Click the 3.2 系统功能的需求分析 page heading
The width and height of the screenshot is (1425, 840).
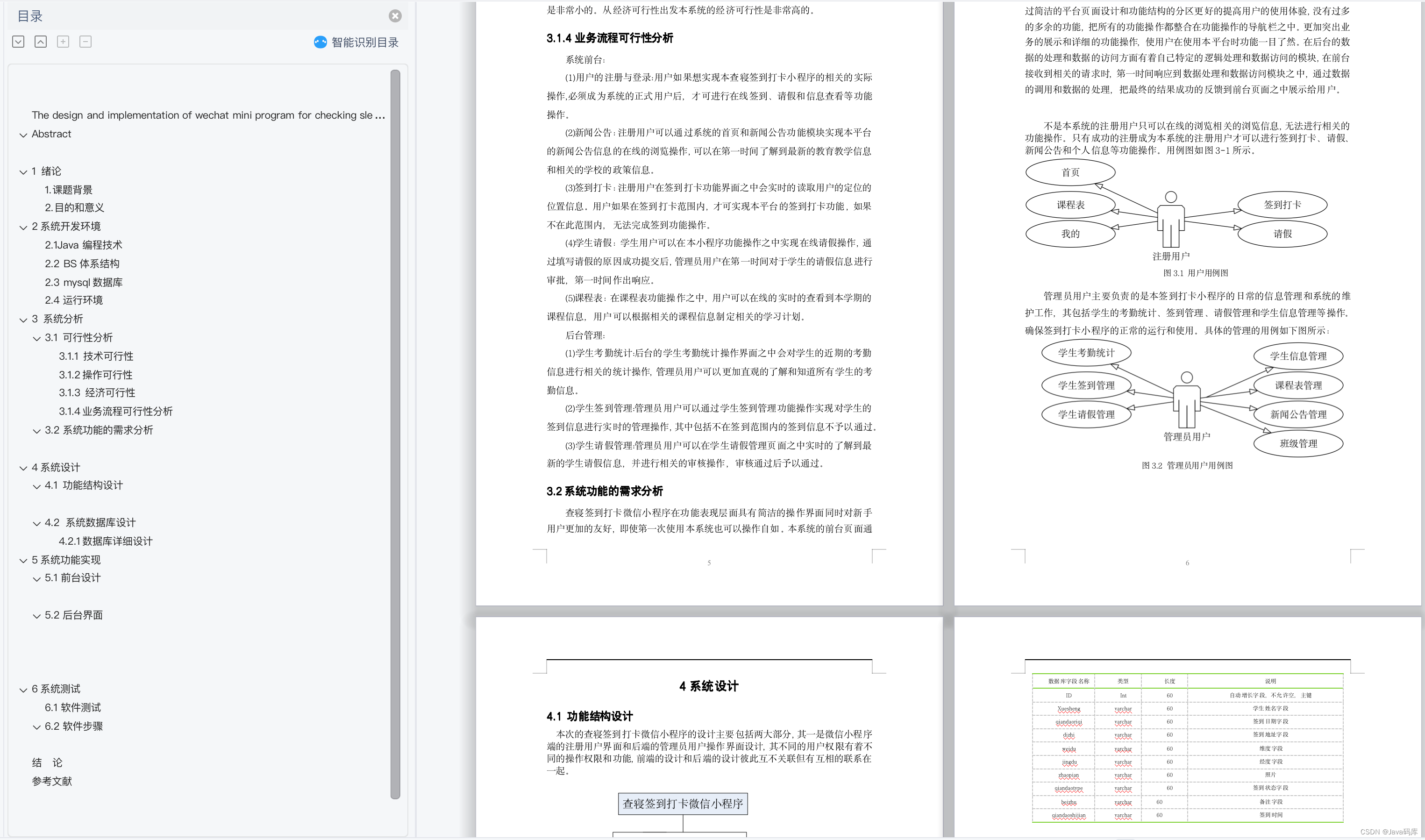pyautogui.click(x=605, y=491)
